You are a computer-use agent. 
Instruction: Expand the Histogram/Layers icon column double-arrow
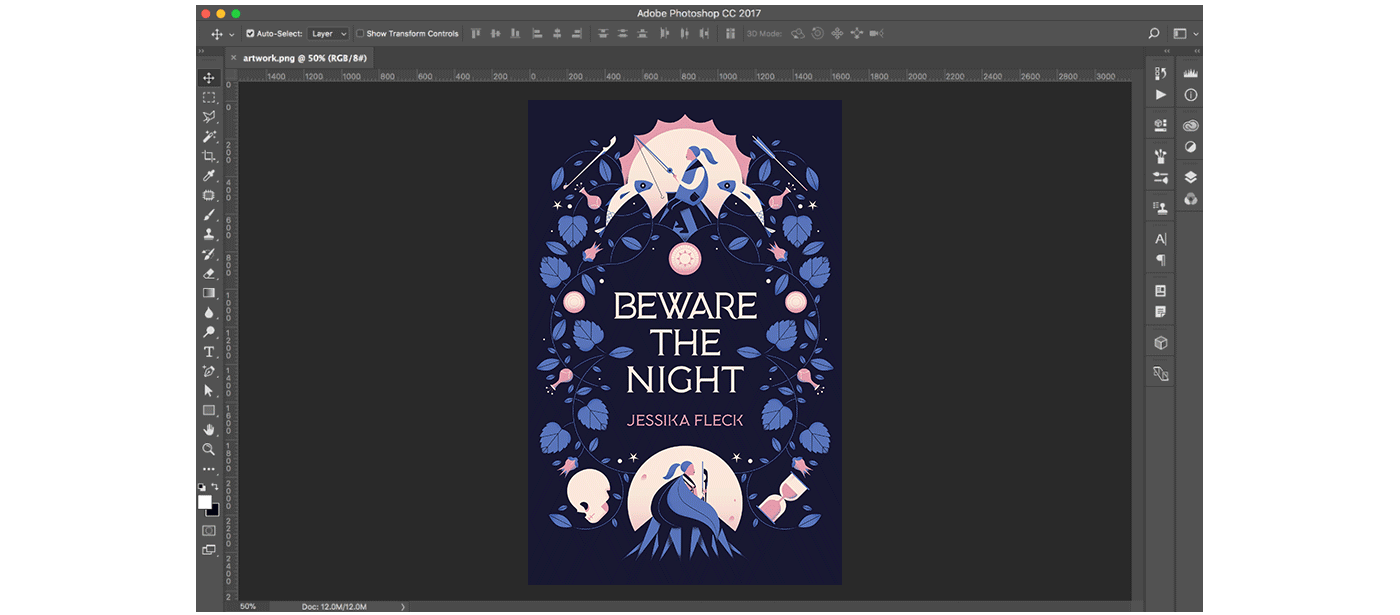[x=1196, y=50]
